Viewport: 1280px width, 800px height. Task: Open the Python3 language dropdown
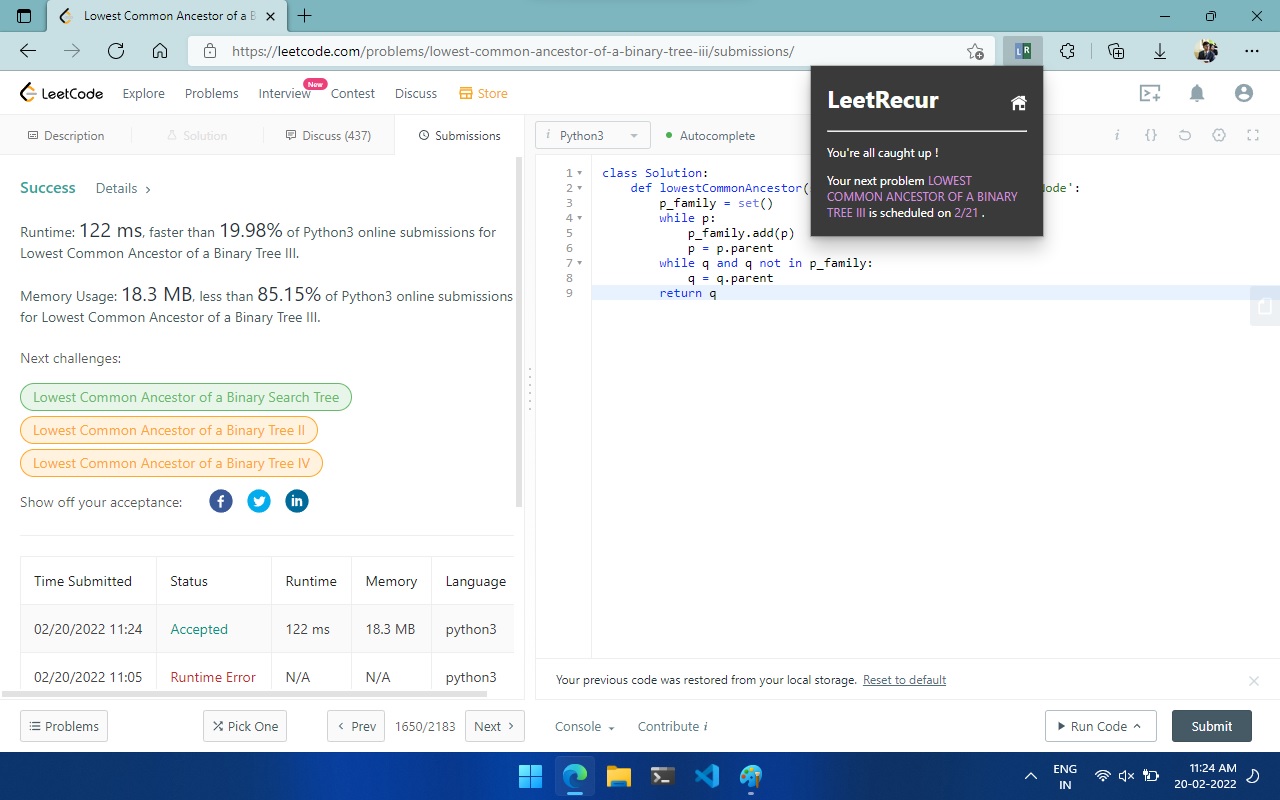click(592, 136)
